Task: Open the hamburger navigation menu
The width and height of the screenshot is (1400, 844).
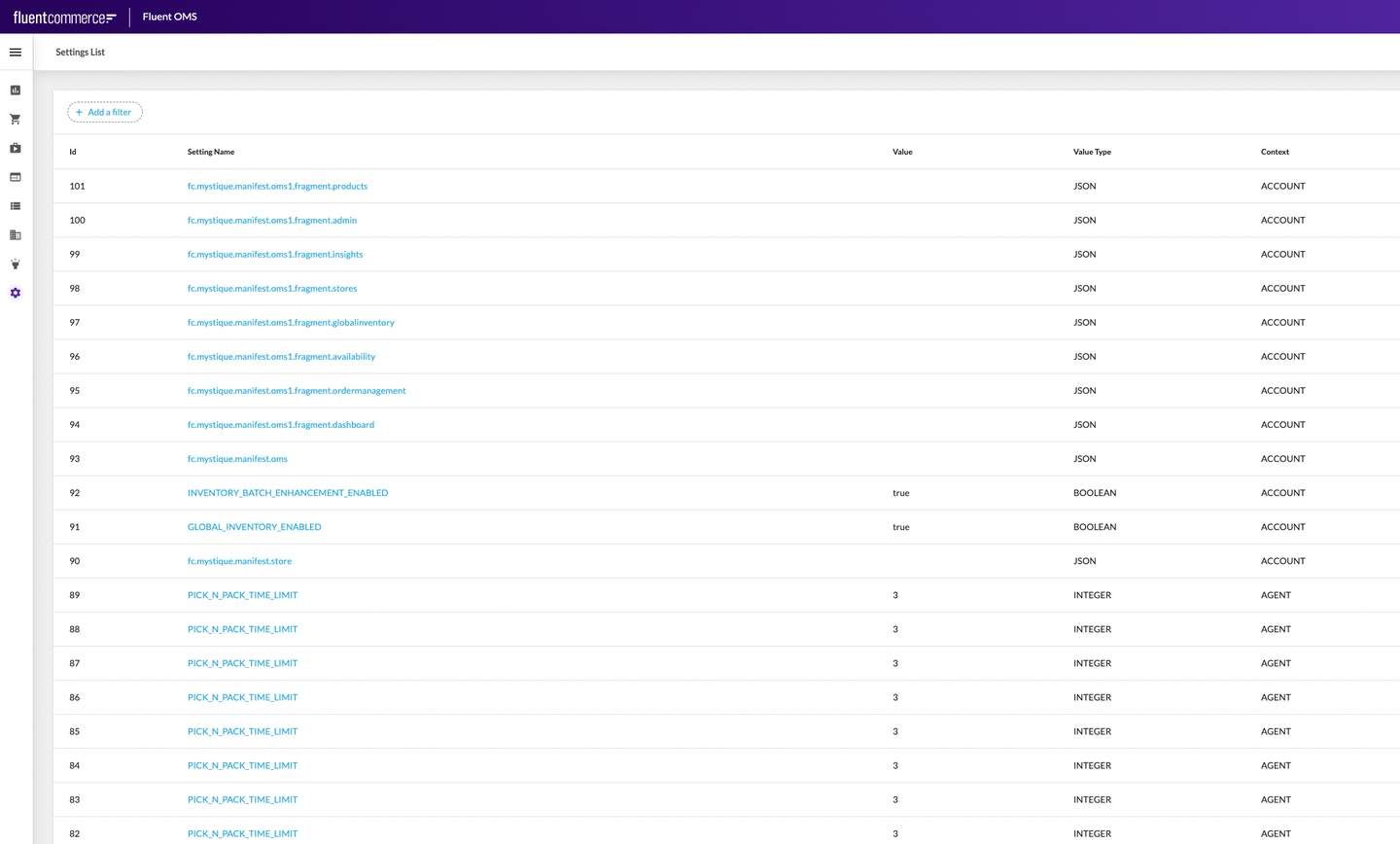Action: (x=15, y=52)
